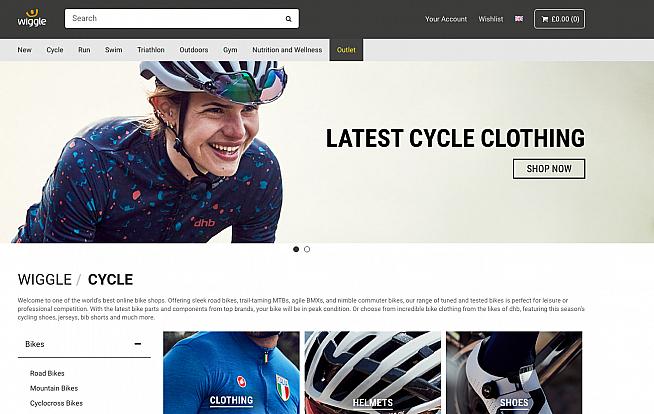Image resolution: width=654 pixels, height=414 pixels.
Task: Open the Outlet tab
Action: click(x=346, y=50)
